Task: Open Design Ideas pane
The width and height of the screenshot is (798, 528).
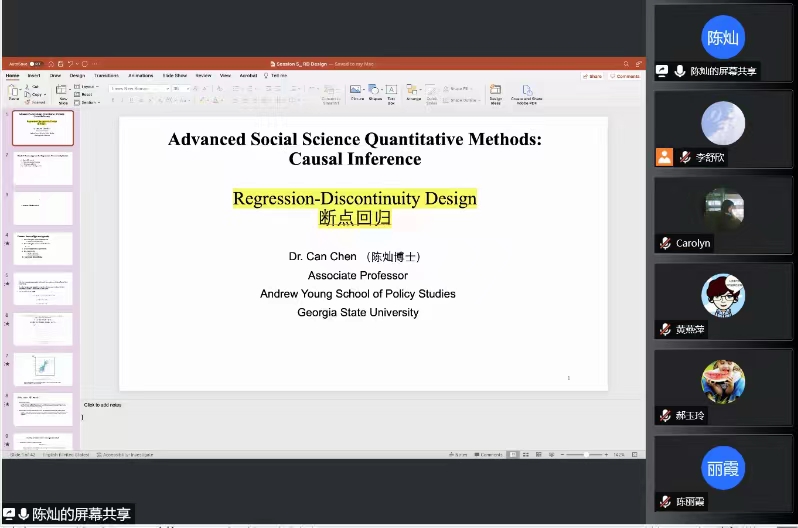Action: [495, 91]
